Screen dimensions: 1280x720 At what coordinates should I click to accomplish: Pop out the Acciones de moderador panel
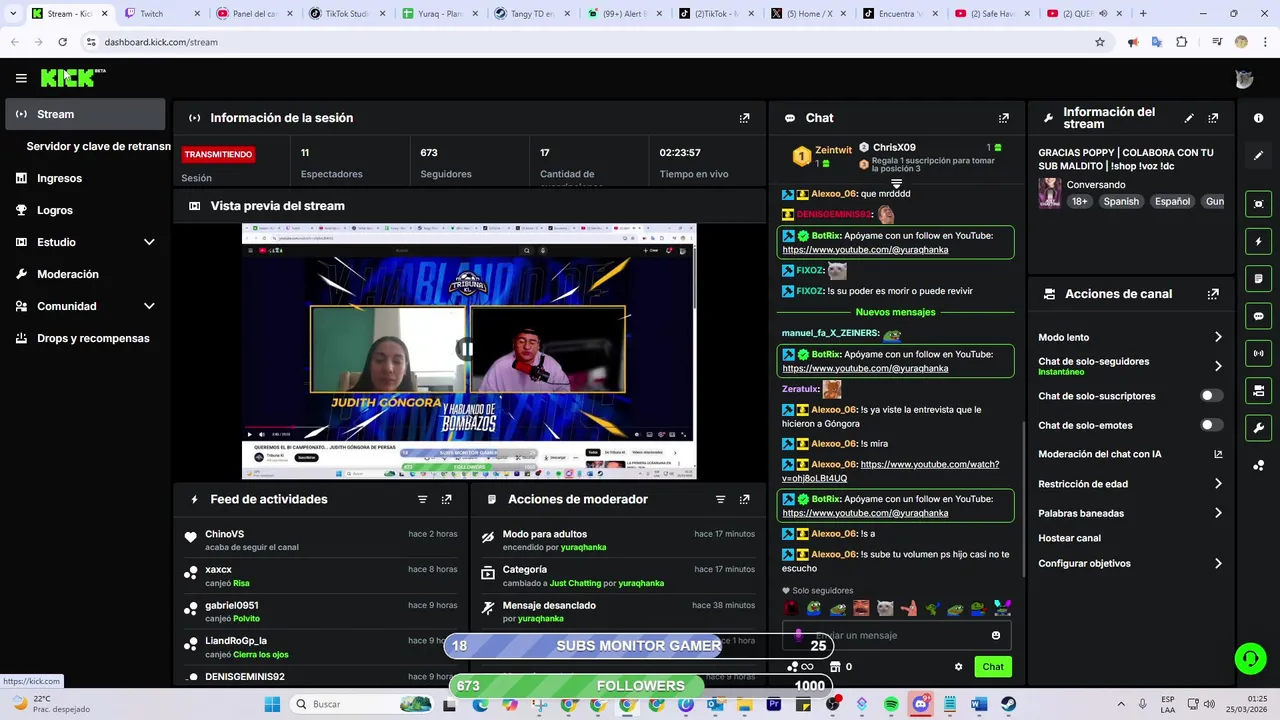[x=744, y=499]
